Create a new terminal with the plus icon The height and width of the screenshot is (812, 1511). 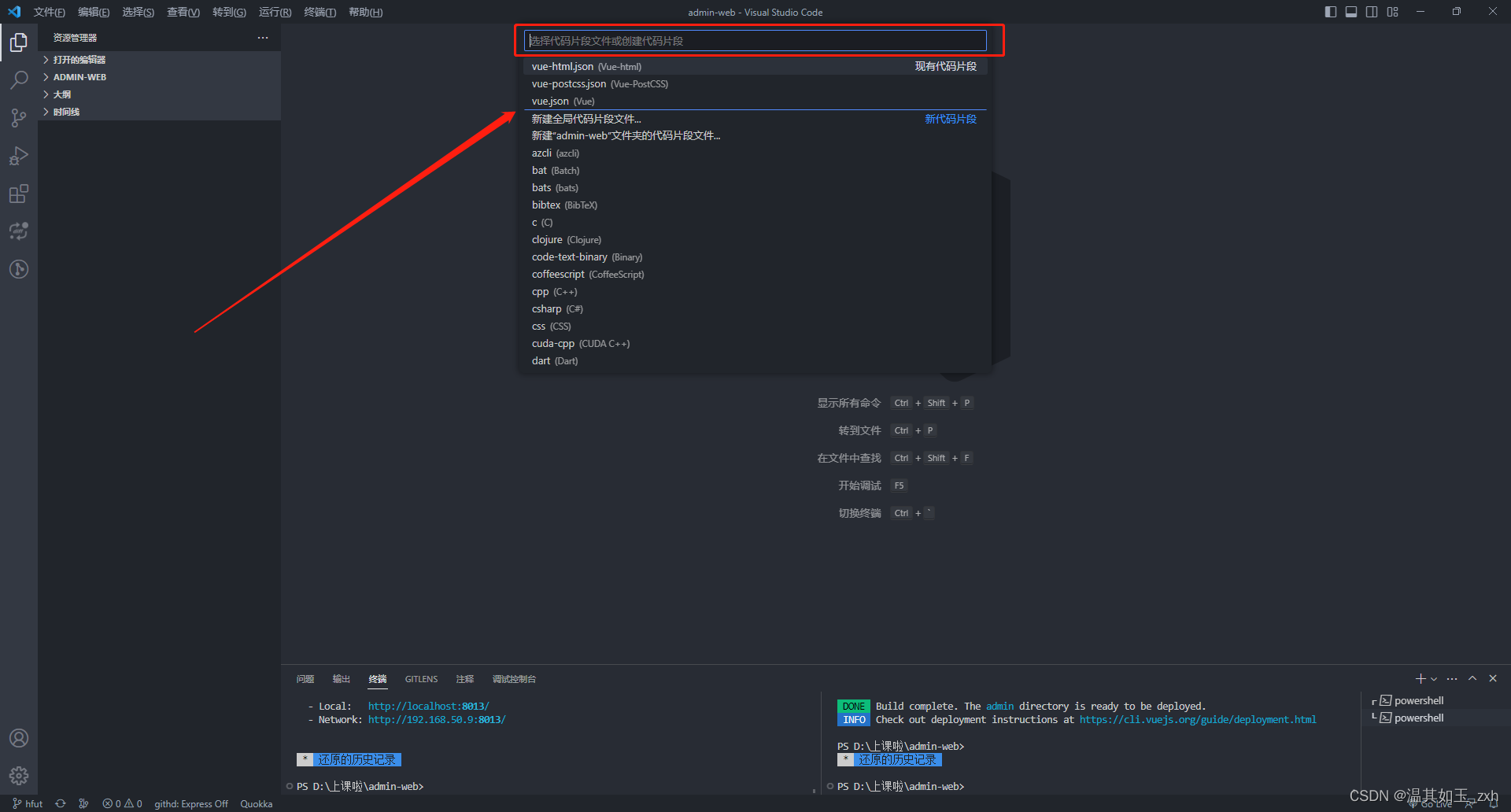1420,678
